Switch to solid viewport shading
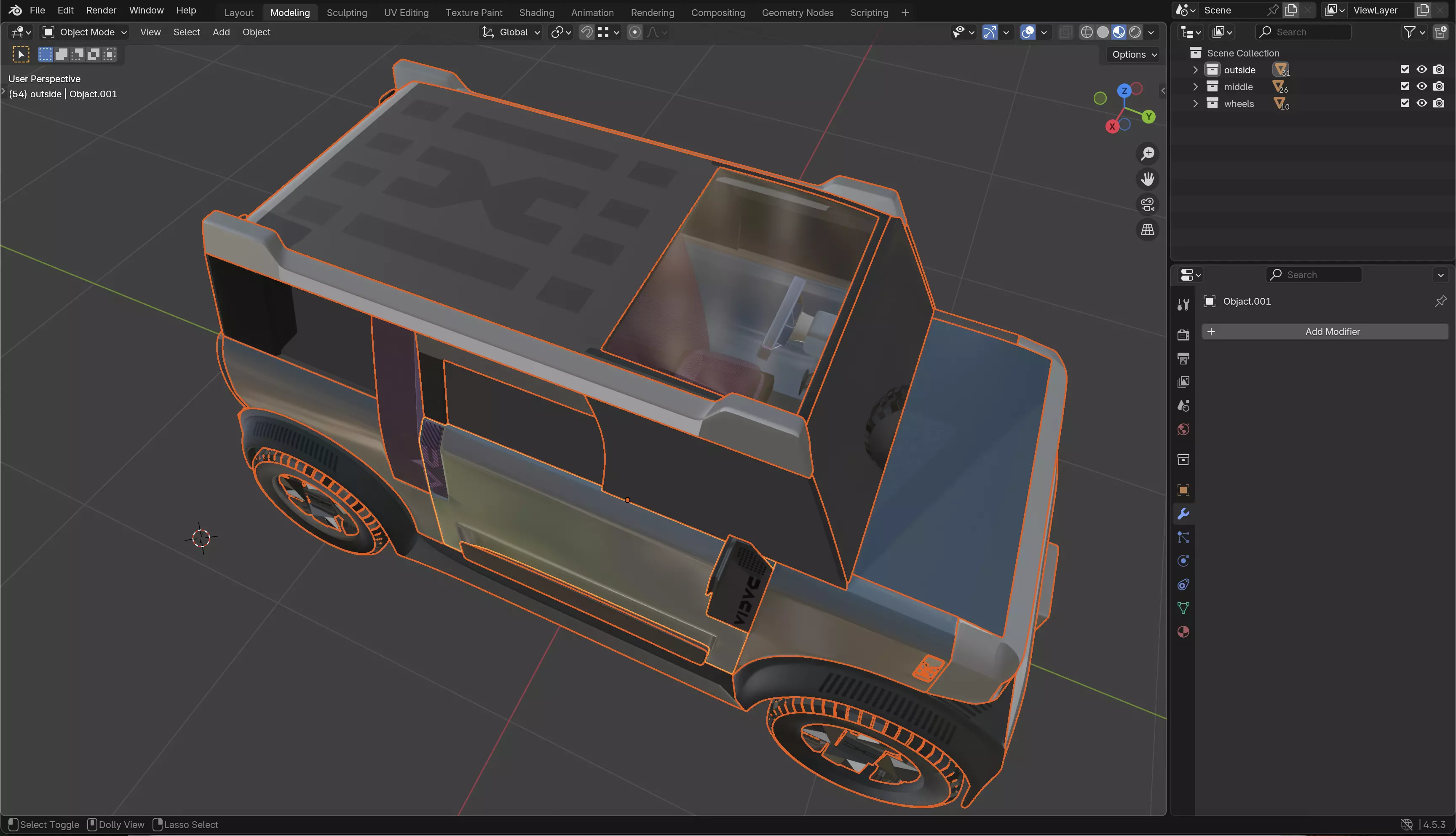 pyautogui.click(x=1103, y=32)
